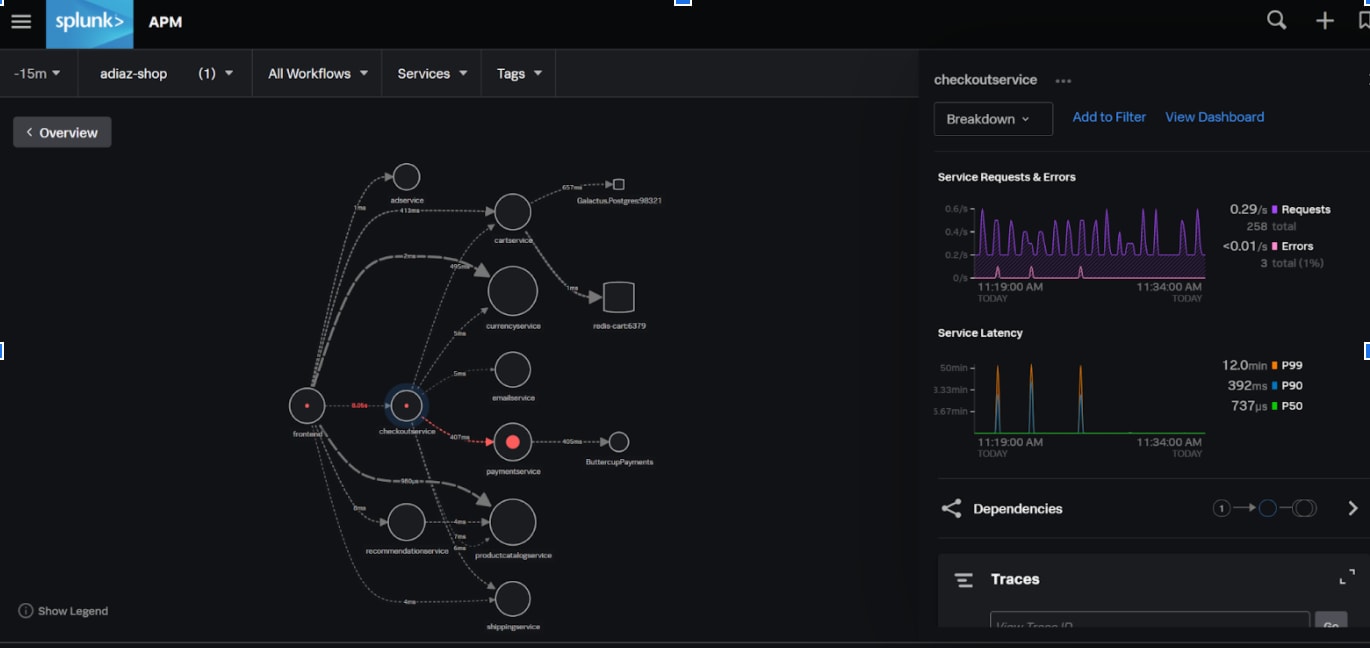1370x648 pixels.
Task: Click the plus create icon
Action: (1325, 20)
